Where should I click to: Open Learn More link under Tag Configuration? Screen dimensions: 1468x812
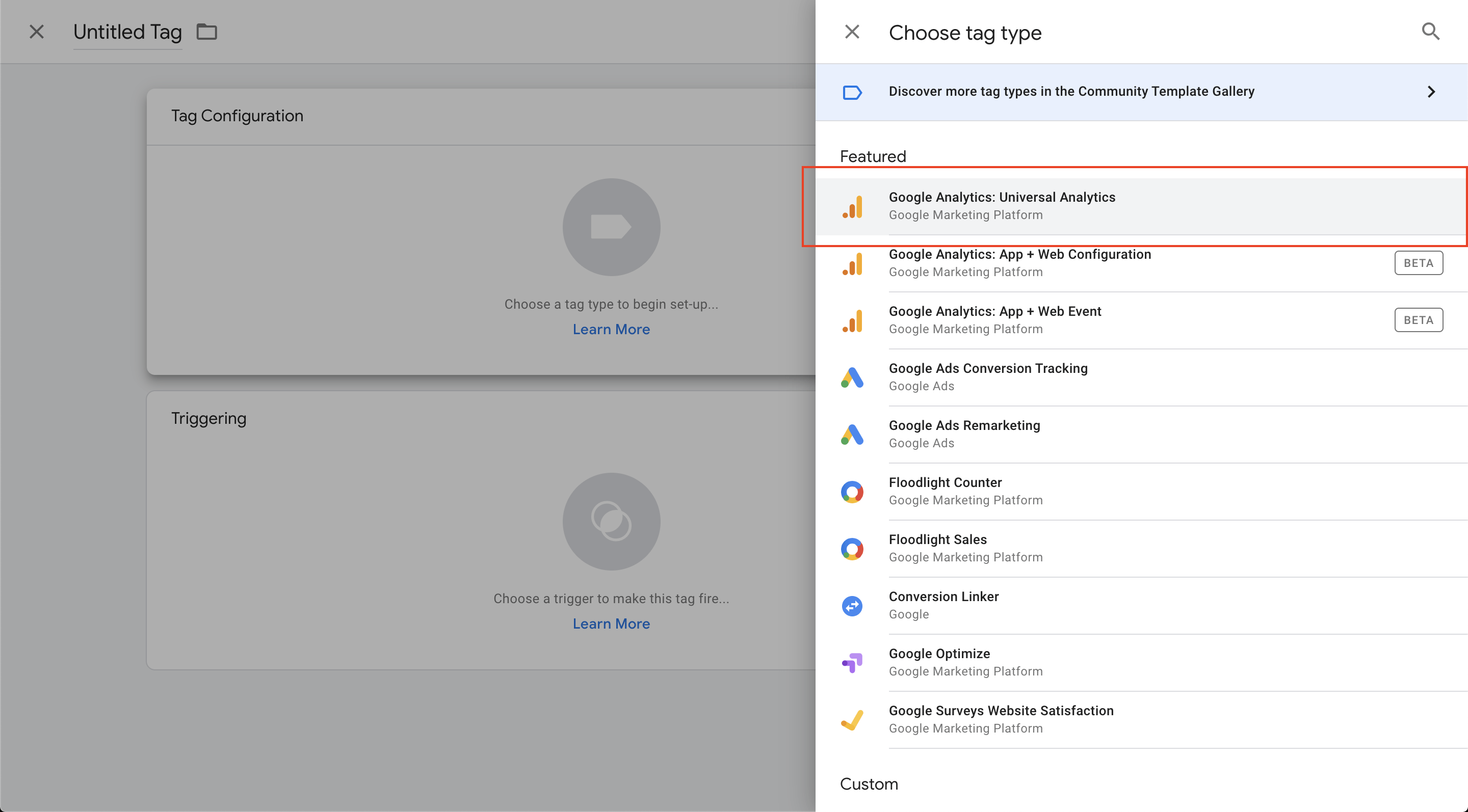(611, 329)
